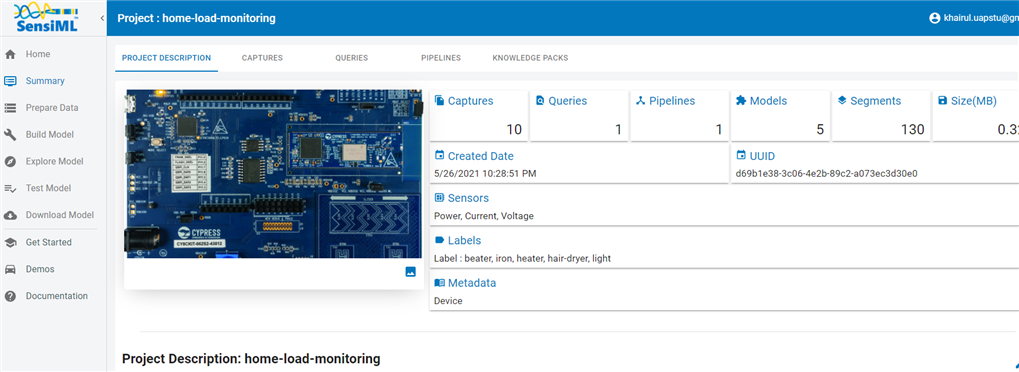Switch to the Project Description tab

point(166,58)
